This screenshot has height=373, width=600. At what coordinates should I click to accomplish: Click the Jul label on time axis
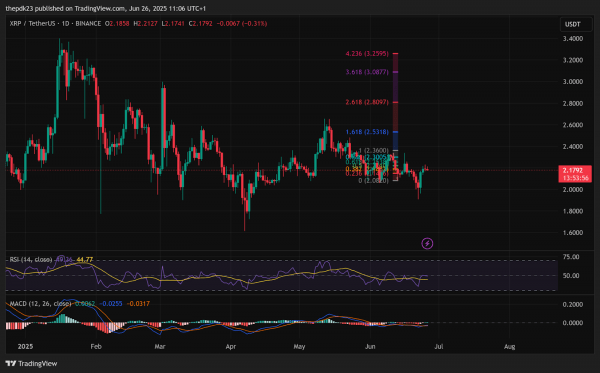click(439, 347)
